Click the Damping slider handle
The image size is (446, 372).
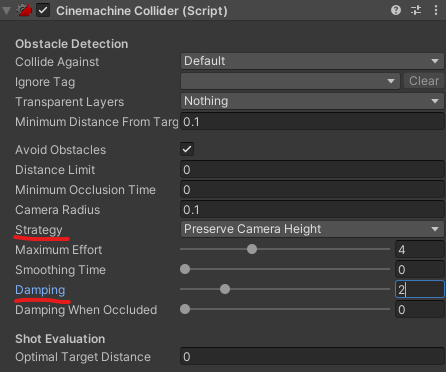225,289
